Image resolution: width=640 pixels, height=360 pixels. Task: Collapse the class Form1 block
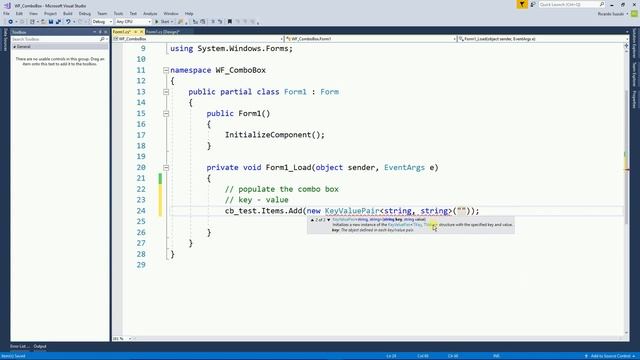coord(166,92)
